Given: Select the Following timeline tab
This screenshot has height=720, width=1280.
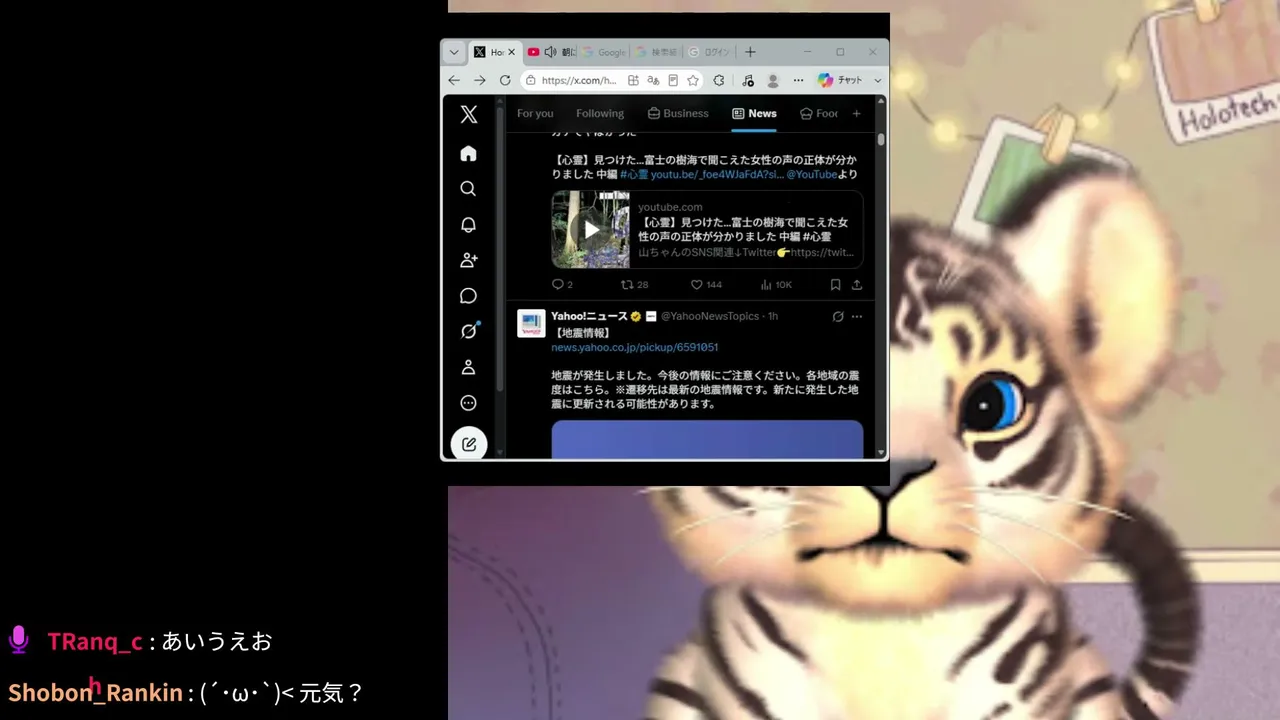Looking at the screenshot, I should 600,114.
